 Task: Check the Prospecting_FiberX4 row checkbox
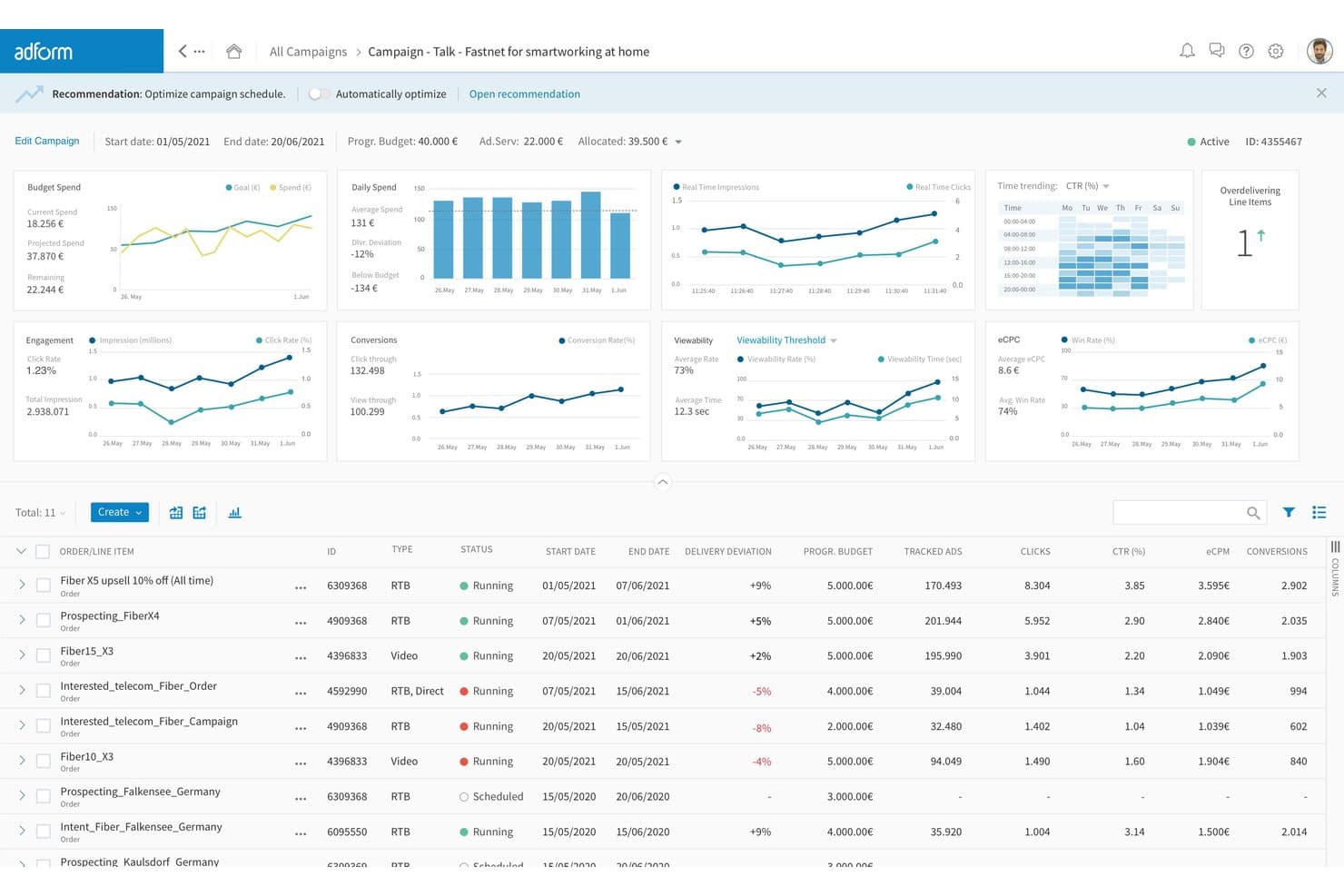pyautogui.click(x=43, y=620)
